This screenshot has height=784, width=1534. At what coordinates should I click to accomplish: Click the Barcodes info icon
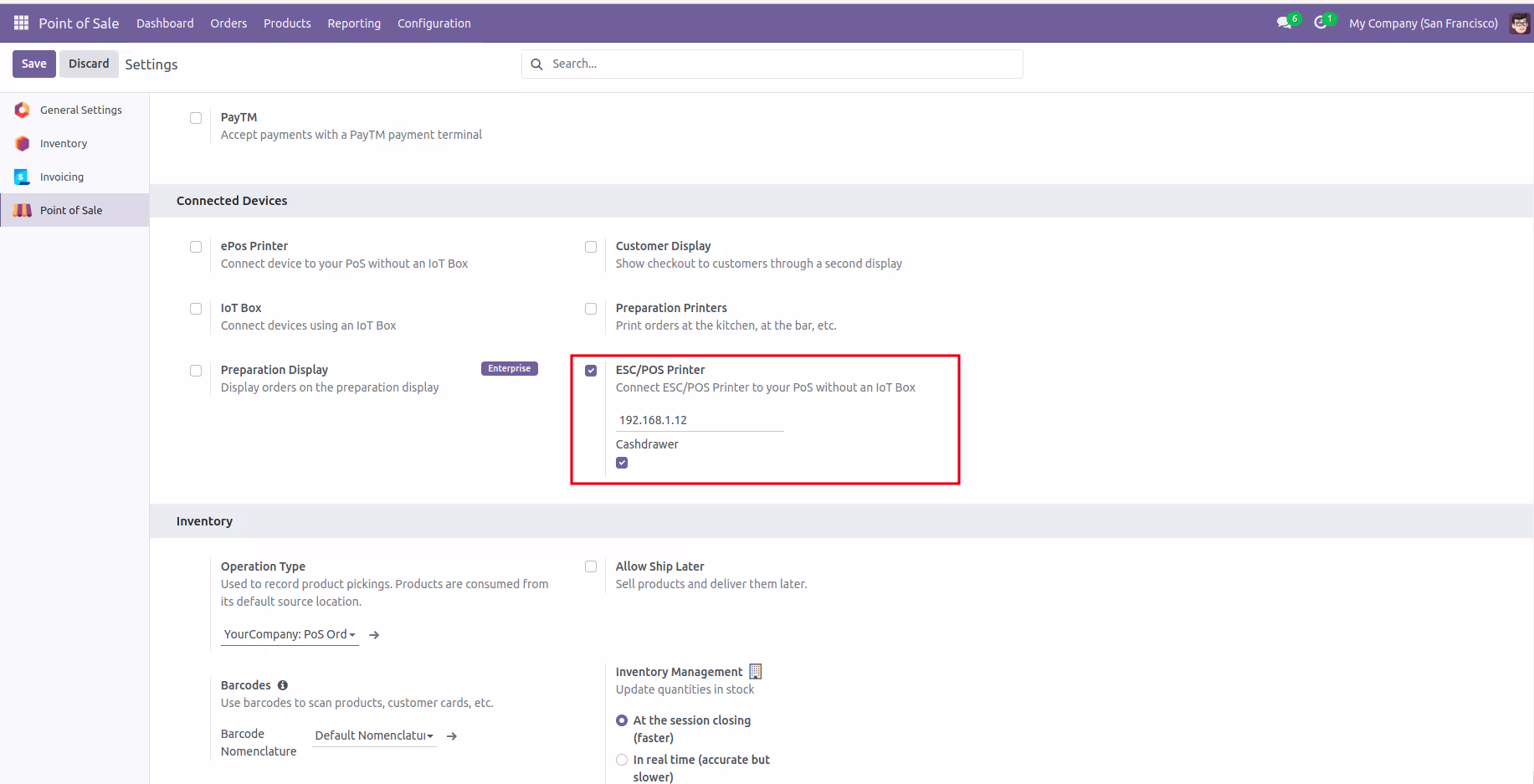tap(283, 685)
